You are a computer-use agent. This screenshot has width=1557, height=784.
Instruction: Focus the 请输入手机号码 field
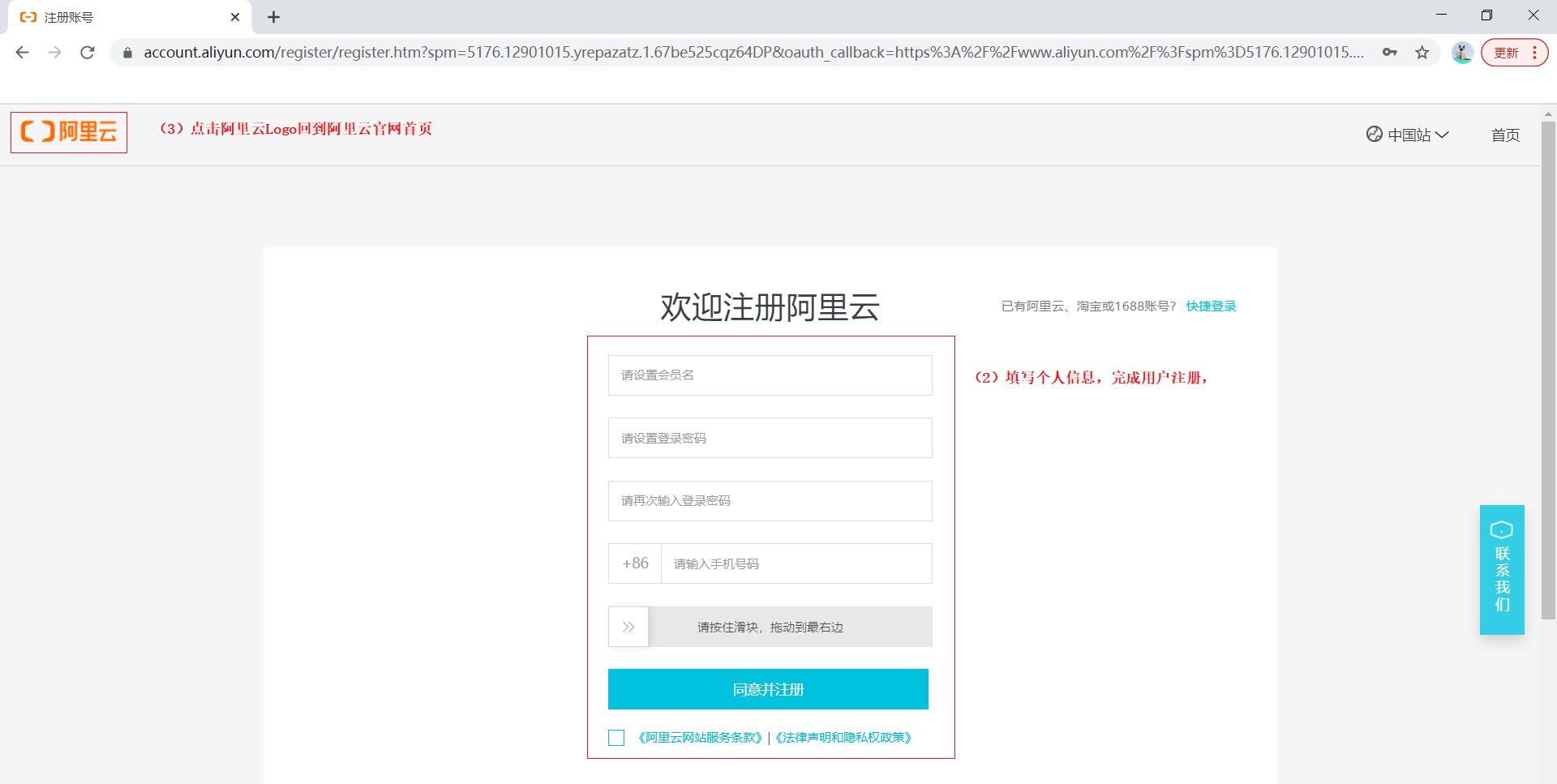tap(796, 563)
